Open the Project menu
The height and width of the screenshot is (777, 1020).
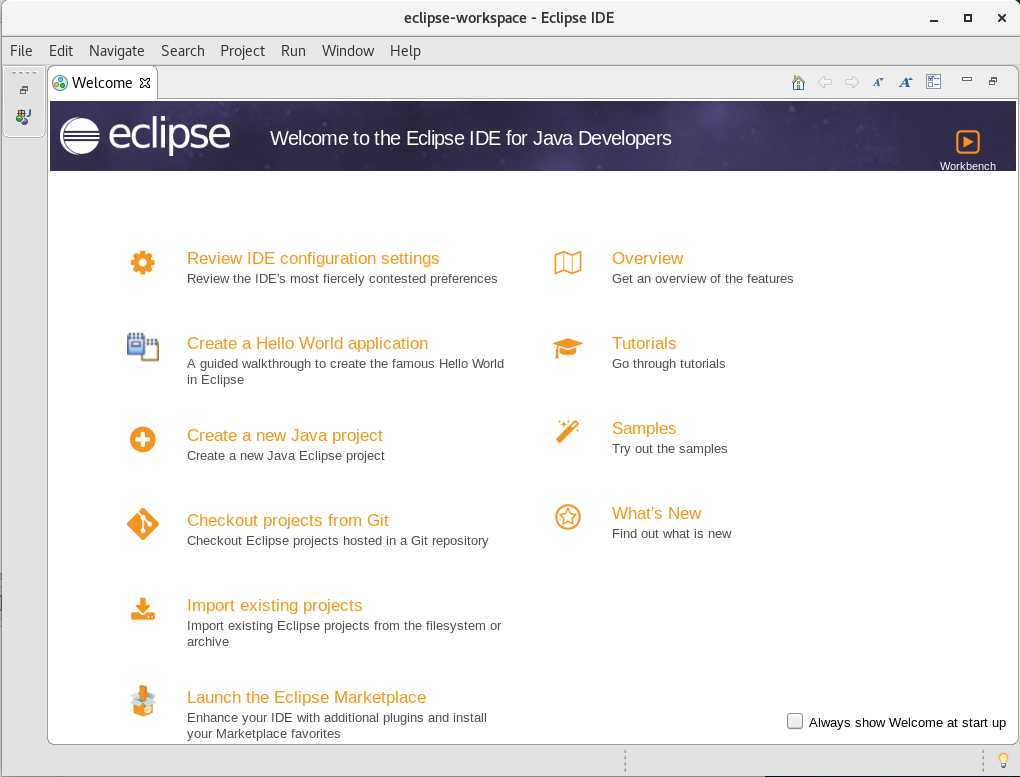[243, 51]
